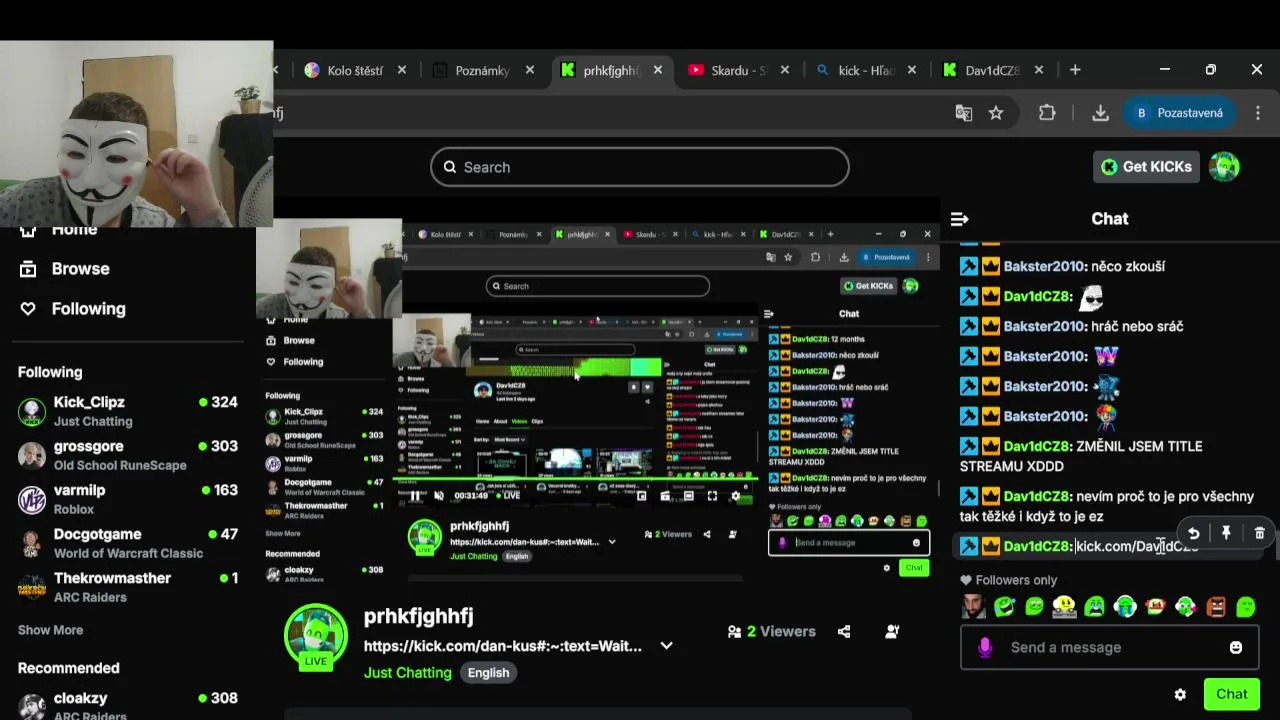The image size is (1280, 720).
Task: Click the yellow DJ emote in emote row
Action: pyautogui.click(x=1065, y=606)
